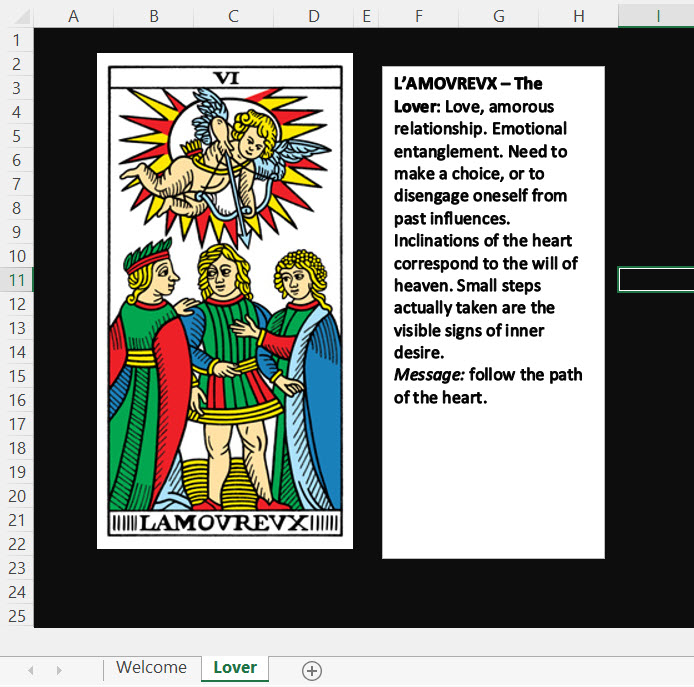Screen dimensions: 694x687
Task: Select row 10 header
Action: pos(17,256)
